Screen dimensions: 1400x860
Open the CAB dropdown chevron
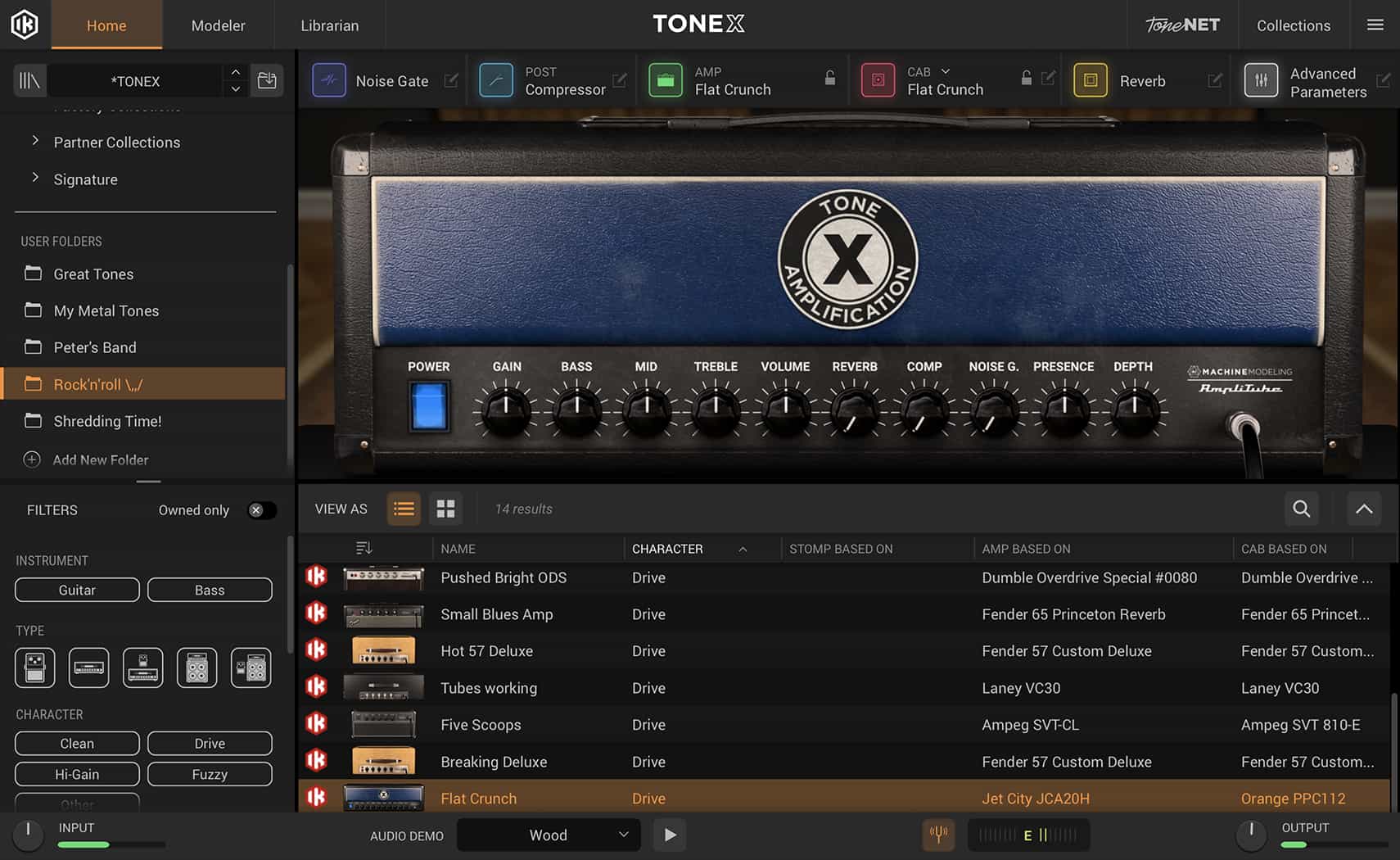coord(946,71)
